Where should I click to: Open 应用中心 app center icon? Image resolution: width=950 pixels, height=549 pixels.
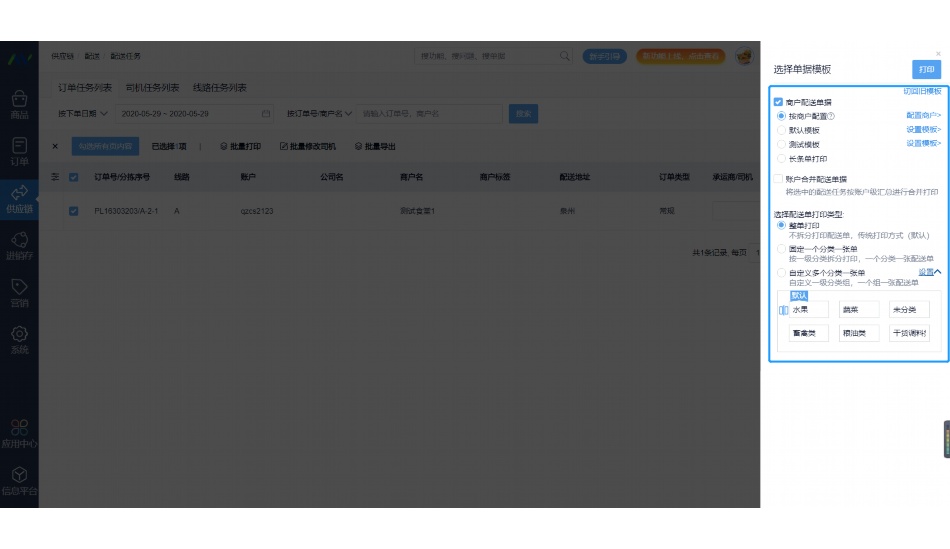coord(19,427)
